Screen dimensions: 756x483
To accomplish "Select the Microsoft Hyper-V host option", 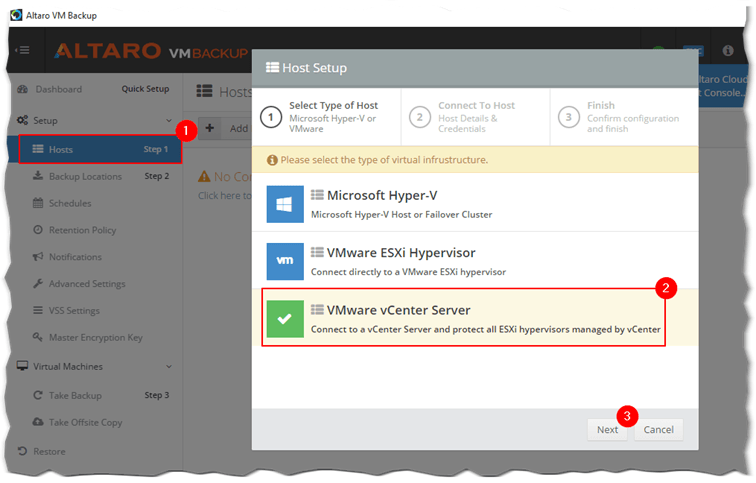I will pyautogui.click(x=475, y=203).
